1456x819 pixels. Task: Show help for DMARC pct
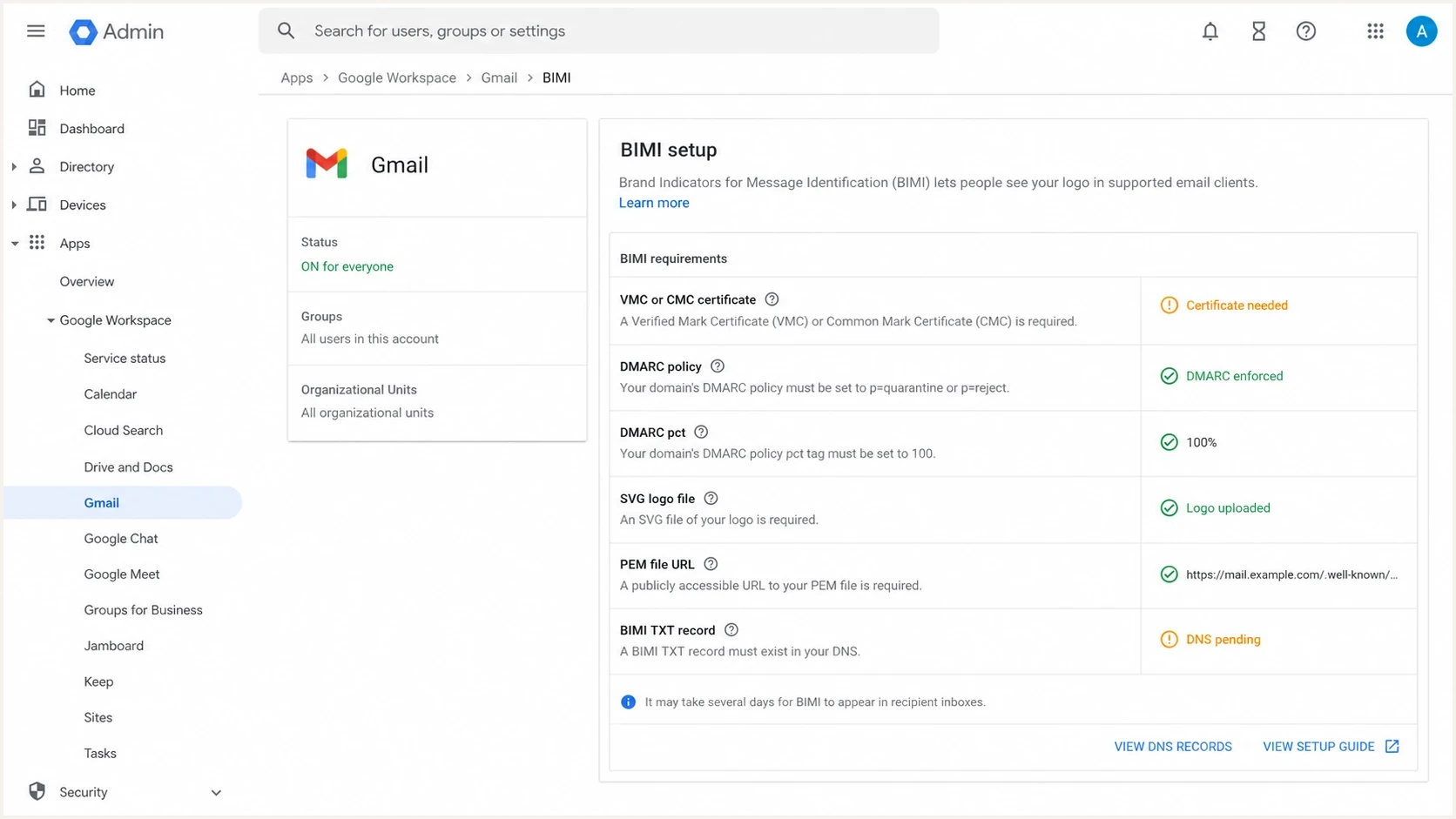(x=701, y=432)
